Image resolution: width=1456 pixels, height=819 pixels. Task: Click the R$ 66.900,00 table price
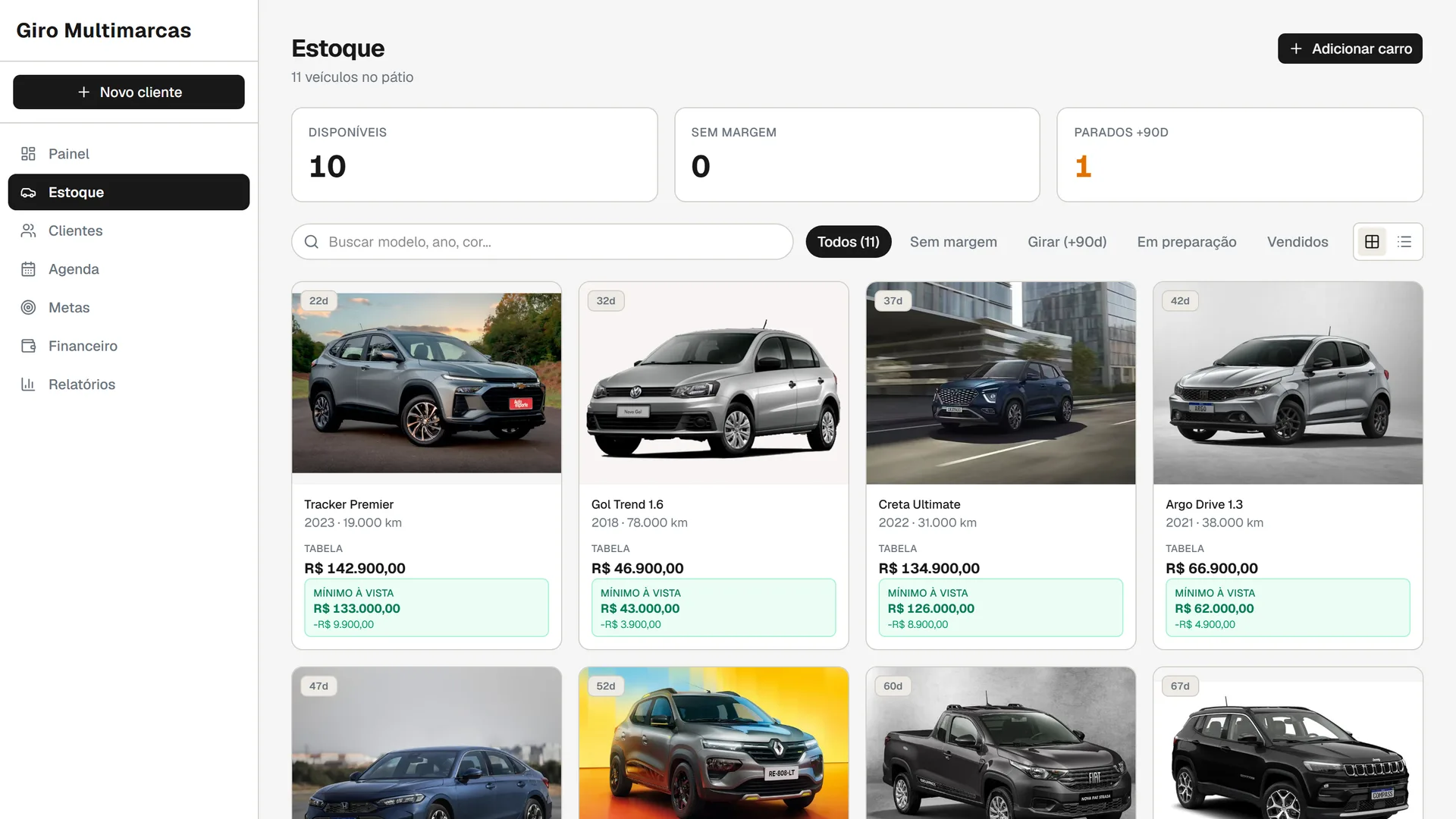pyautogui.click(x=1212, y=568)
